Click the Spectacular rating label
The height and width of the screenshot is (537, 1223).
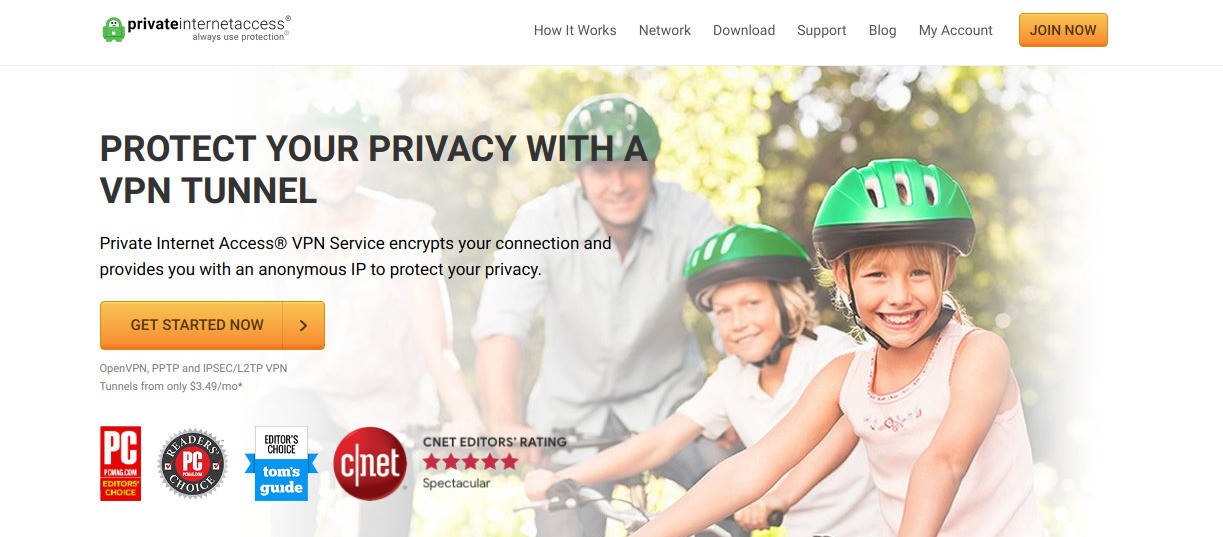[457, 483]
